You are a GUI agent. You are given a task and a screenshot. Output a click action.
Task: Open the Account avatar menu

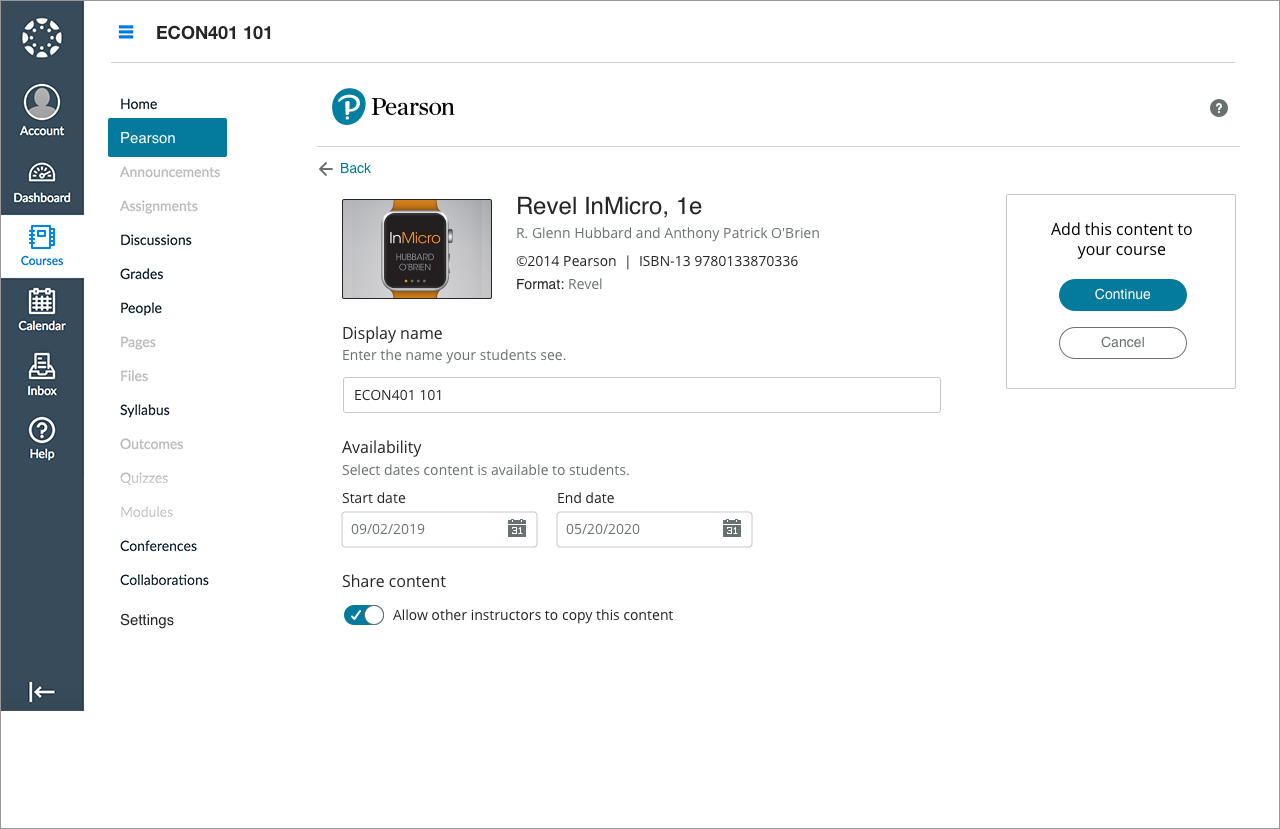pyautogui.click(x=42, y=110)
